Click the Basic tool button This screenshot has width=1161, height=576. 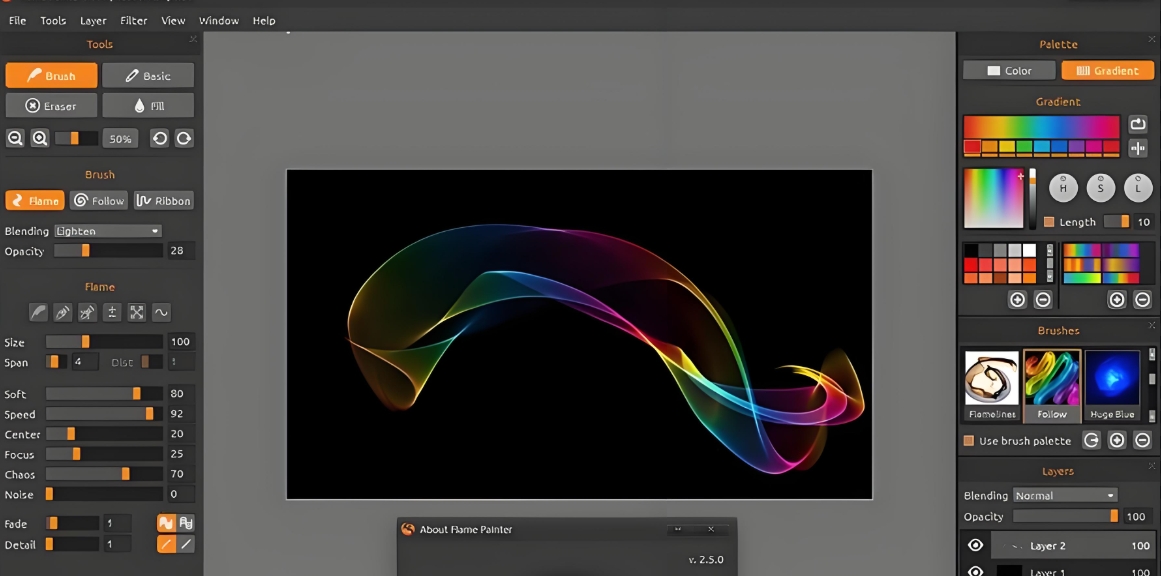coord(148,76)
